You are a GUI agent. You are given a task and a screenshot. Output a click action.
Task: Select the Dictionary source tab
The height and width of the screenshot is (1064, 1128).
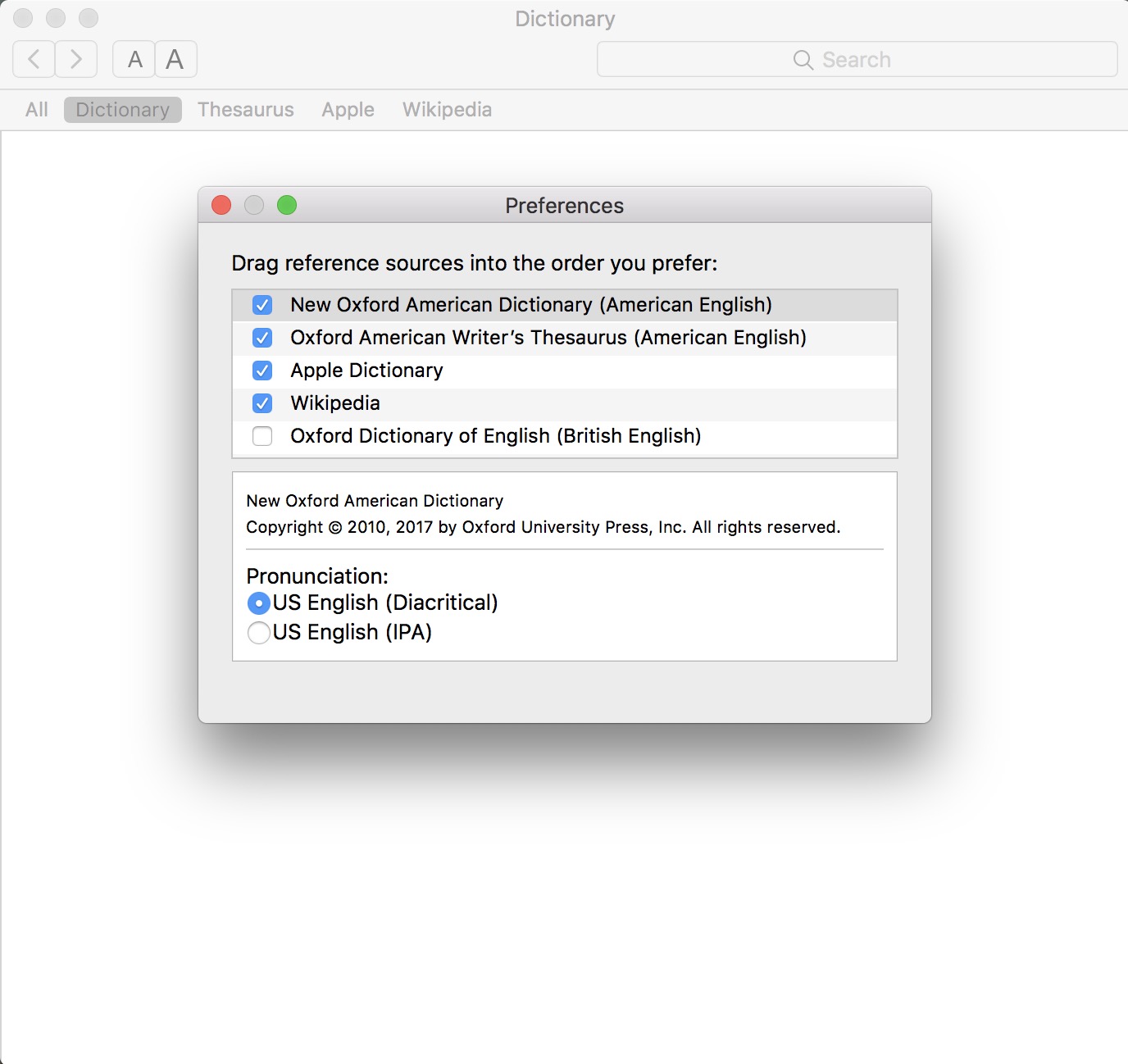click(x=123, y=110)
